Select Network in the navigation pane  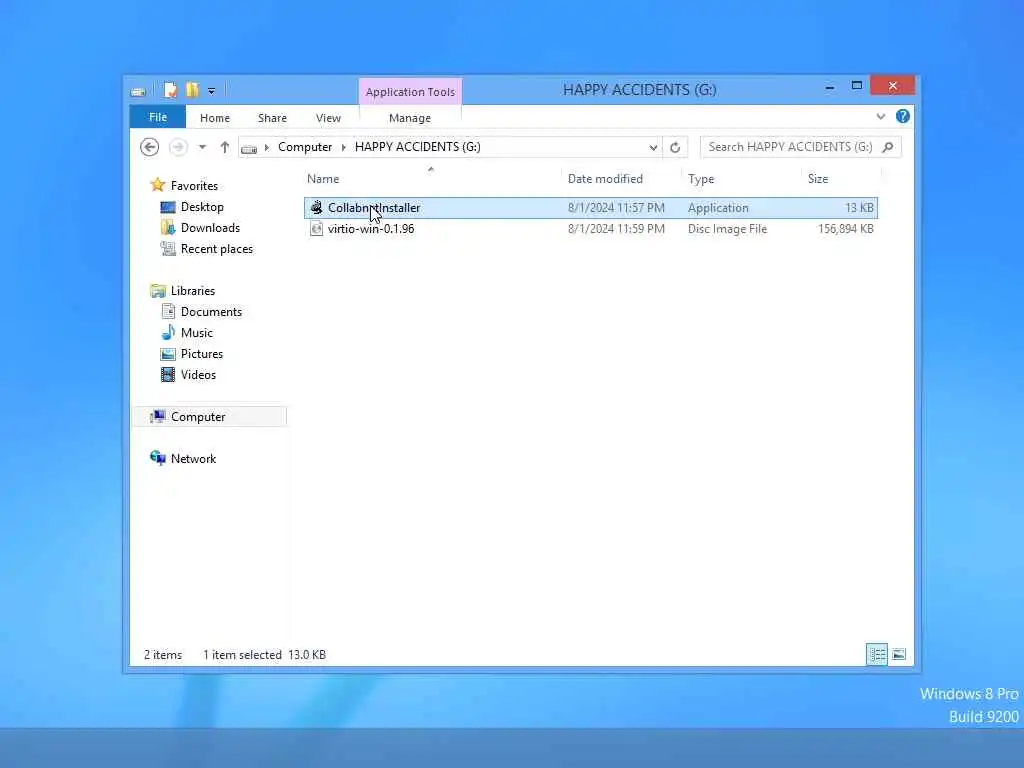click(193, 458)
